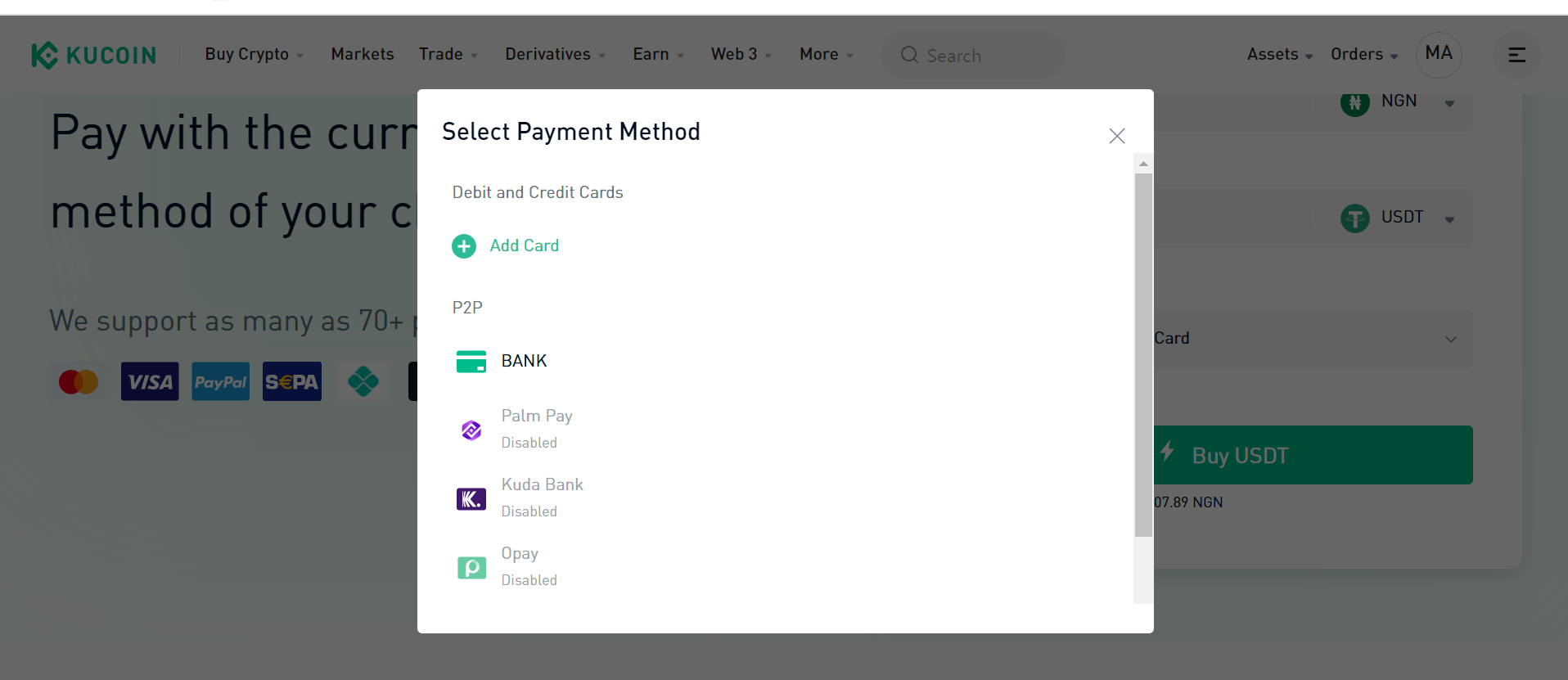The width and height of the screenshot is (1568, 680).
Task: Open the Derivatives dropdown menu
Action: [x=556, y=55]
